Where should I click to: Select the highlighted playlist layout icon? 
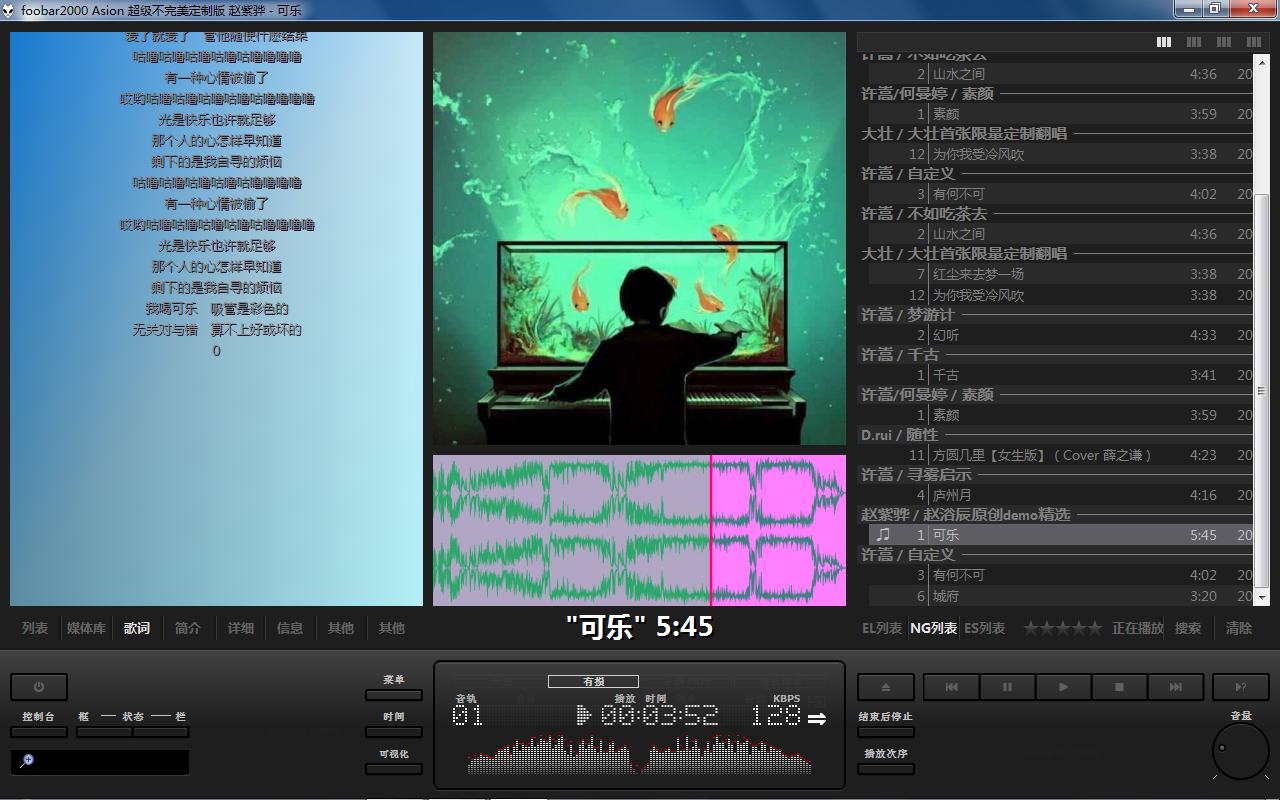coord(1164,42)
